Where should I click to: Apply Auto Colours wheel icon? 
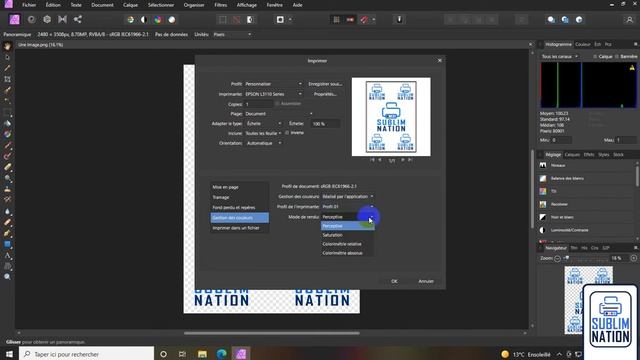pos(158,20)
